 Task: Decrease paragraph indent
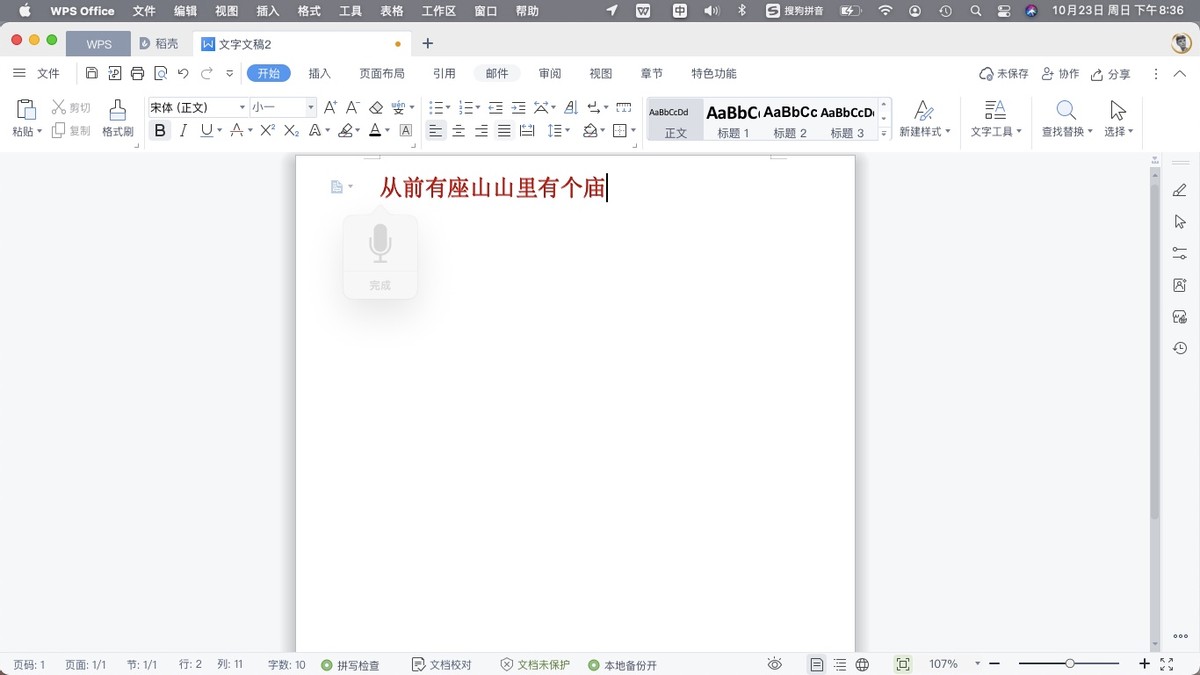click(495, 107)
